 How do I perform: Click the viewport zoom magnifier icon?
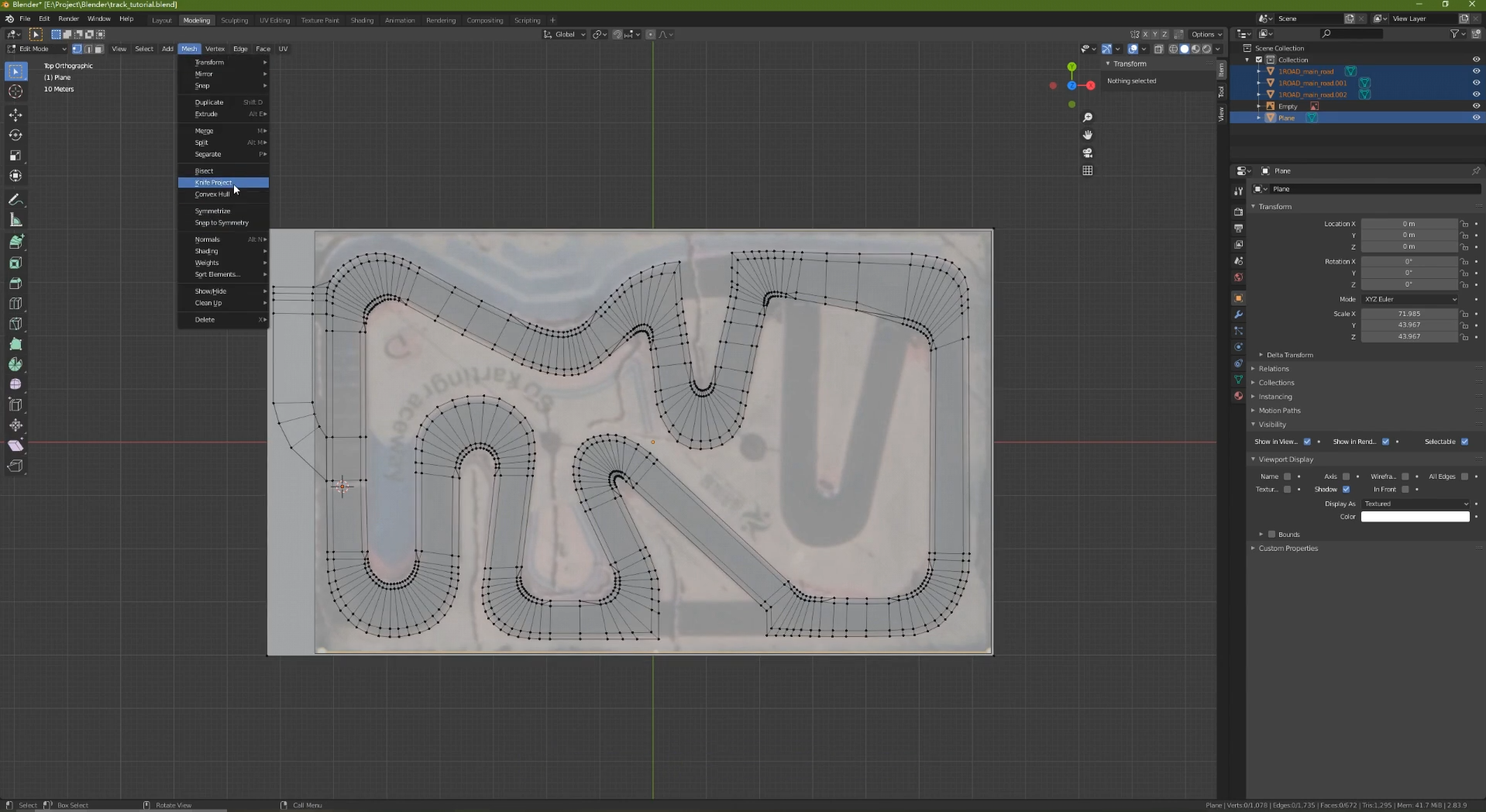tap(1088, 117)
